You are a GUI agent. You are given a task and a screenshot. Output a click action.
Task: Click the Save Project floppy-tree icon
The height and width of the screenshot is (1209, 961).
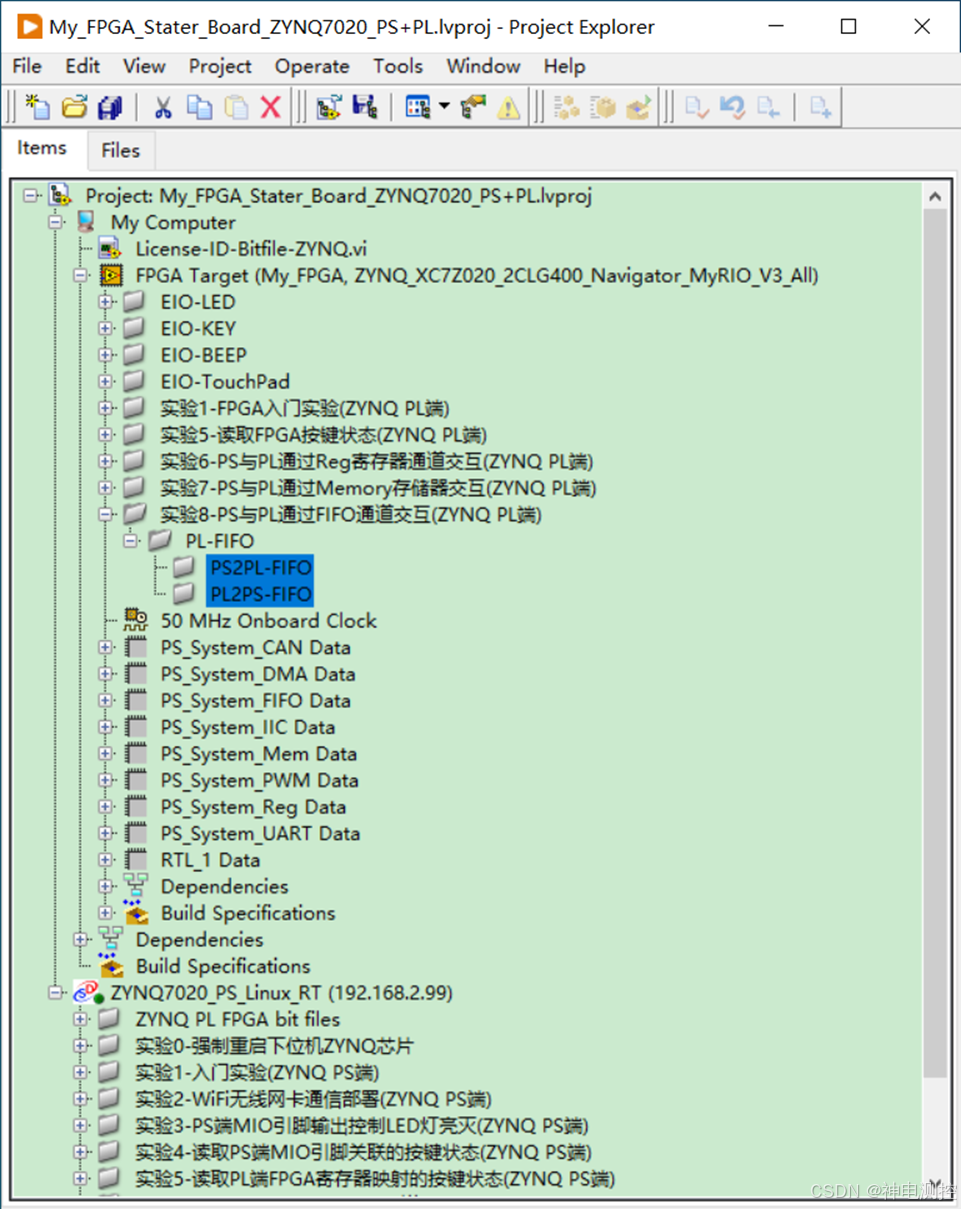point(364,107)
